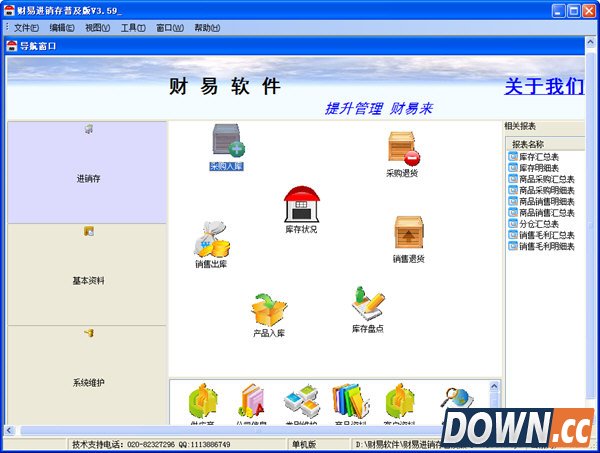Click the app icon in the title bar
Image resolution: width=600 pixels, height=453 pixels.
point(9,10)
